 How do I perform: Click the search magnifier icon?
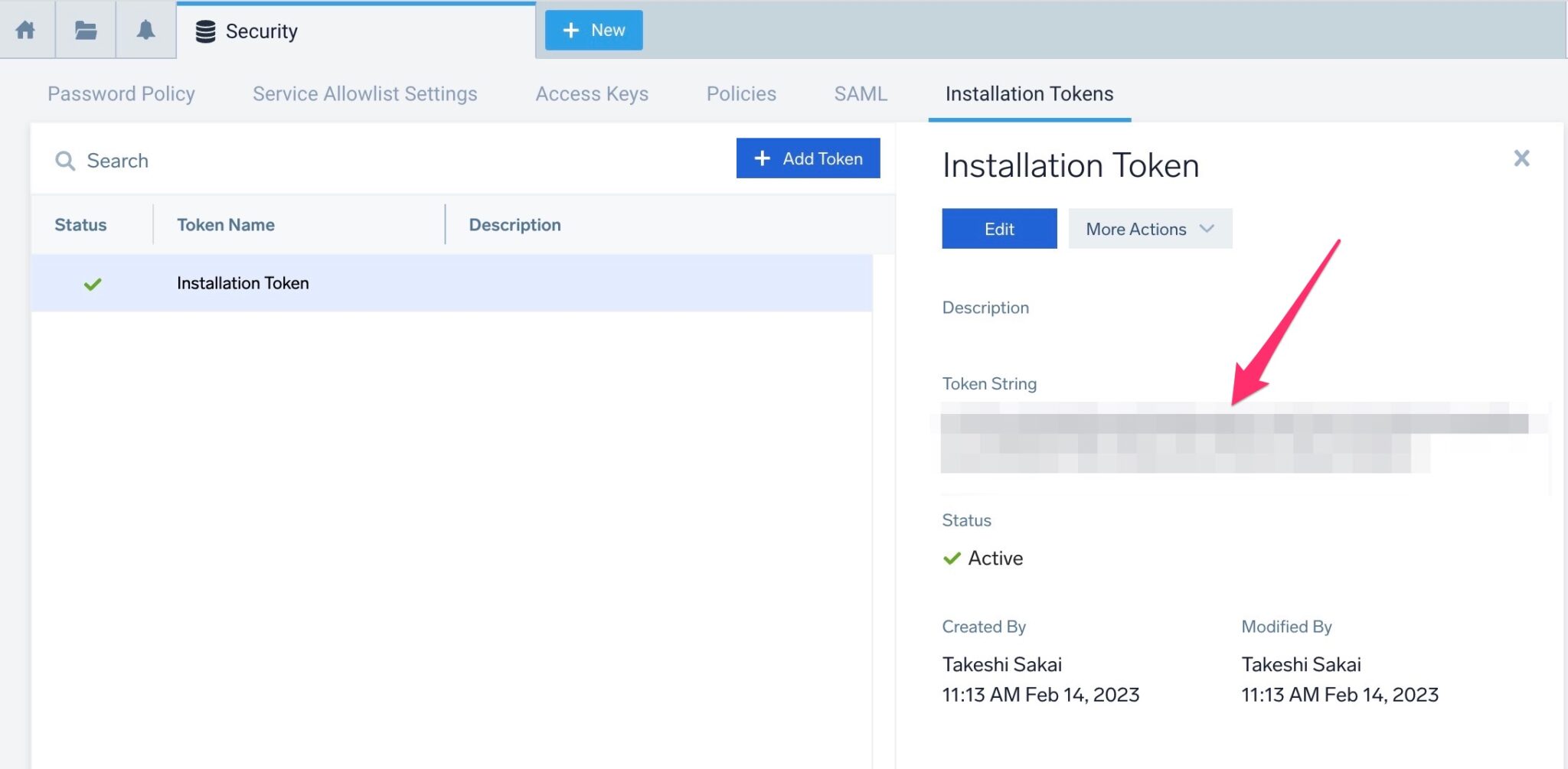pyautogui.click(x=66, y=161)
